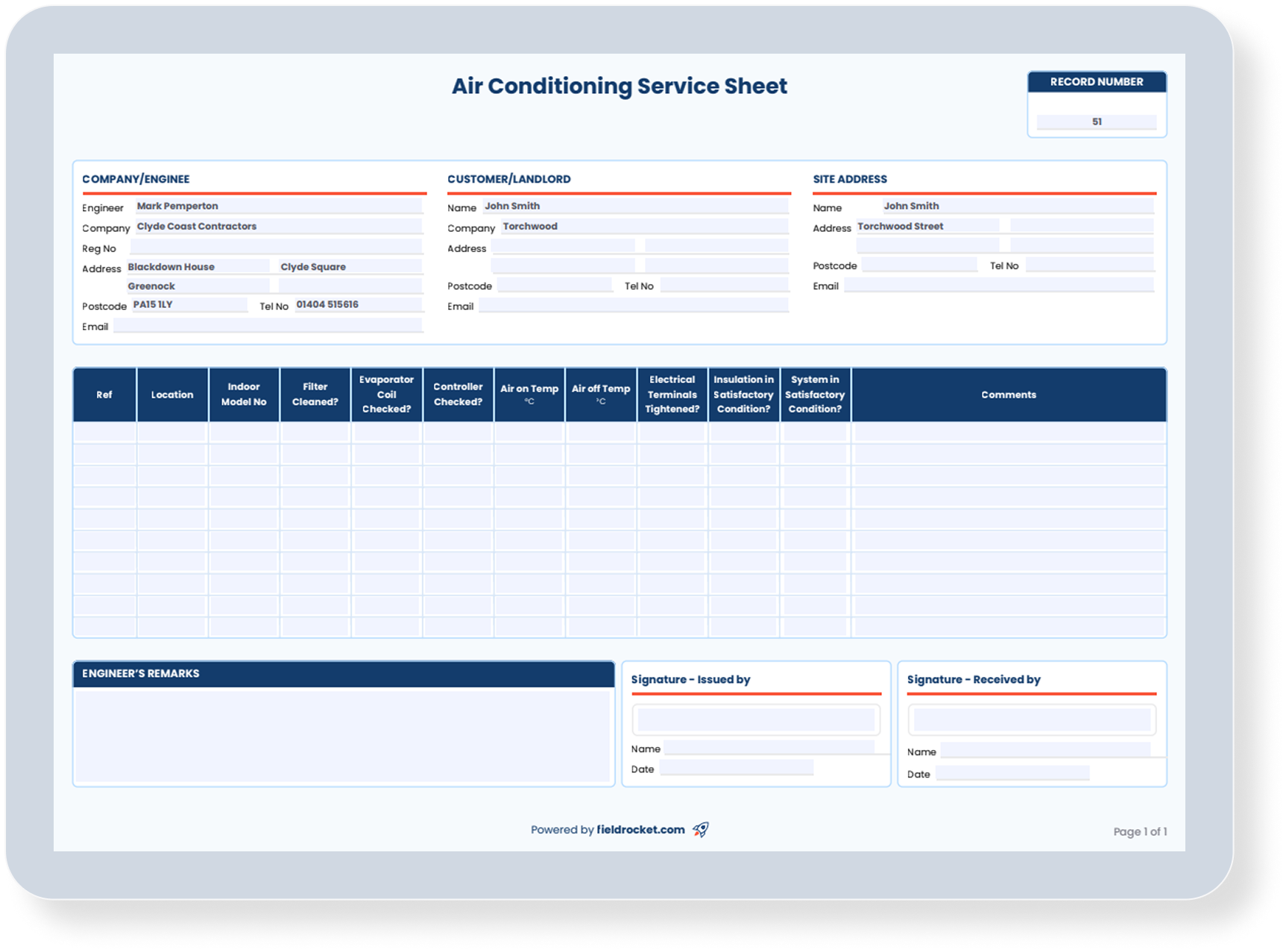1286x952 pixels.
Task: Click the first Comments cell in the table
Action: coord(1008,433)
